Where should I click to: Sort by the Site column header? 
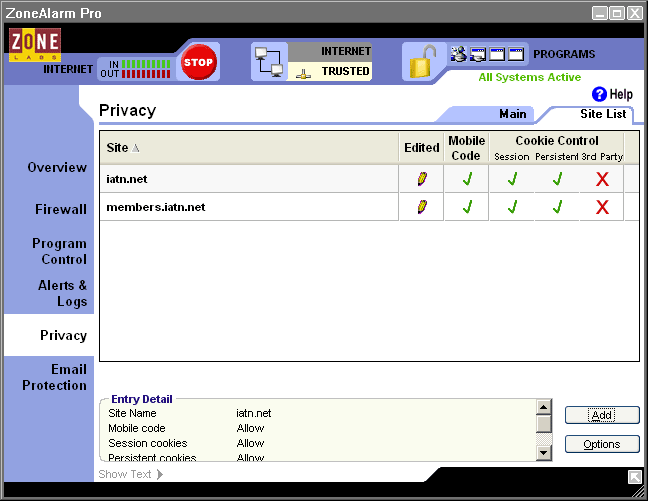[x=249, y=148]
